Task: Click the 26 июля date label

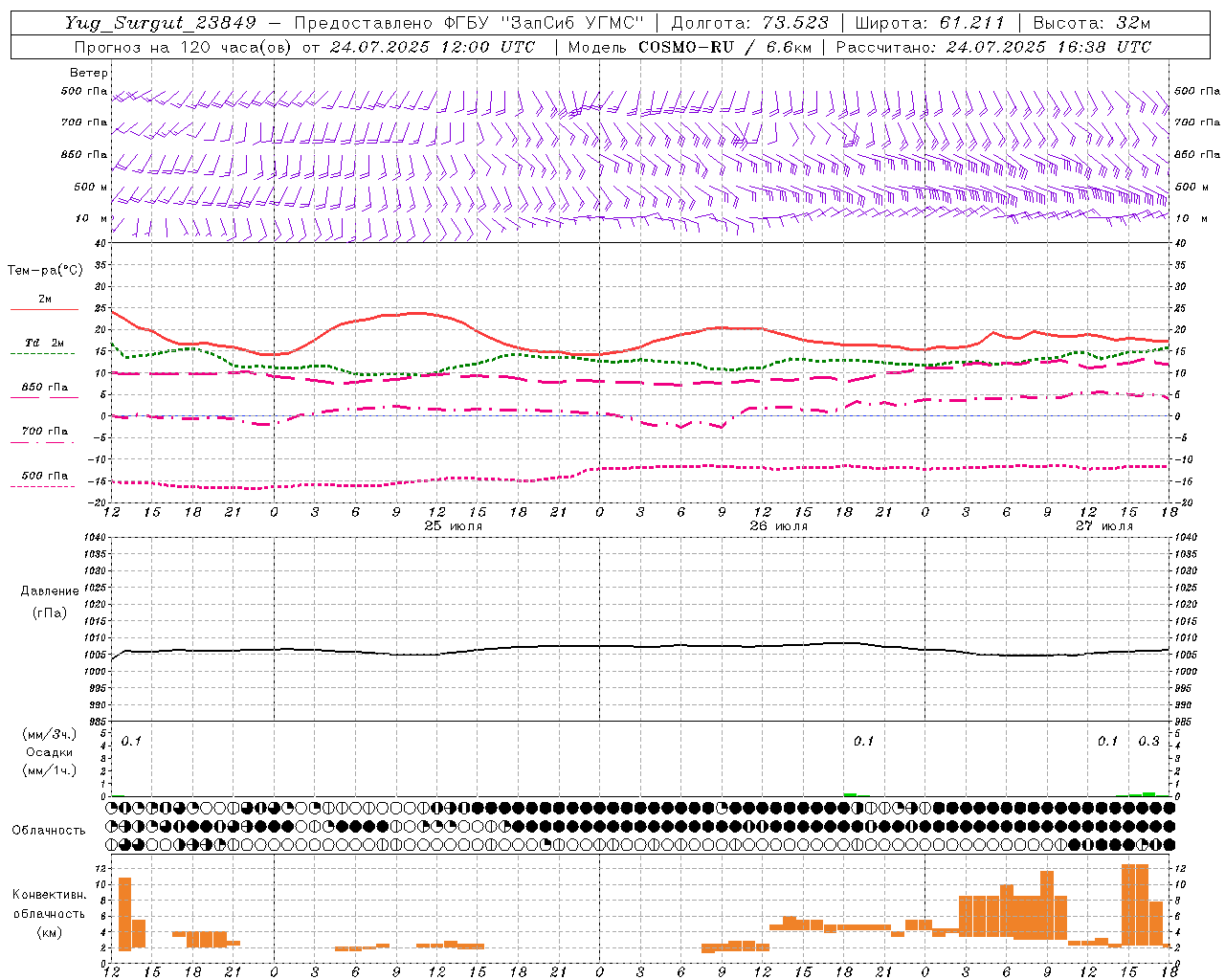Action: (779, 525)
